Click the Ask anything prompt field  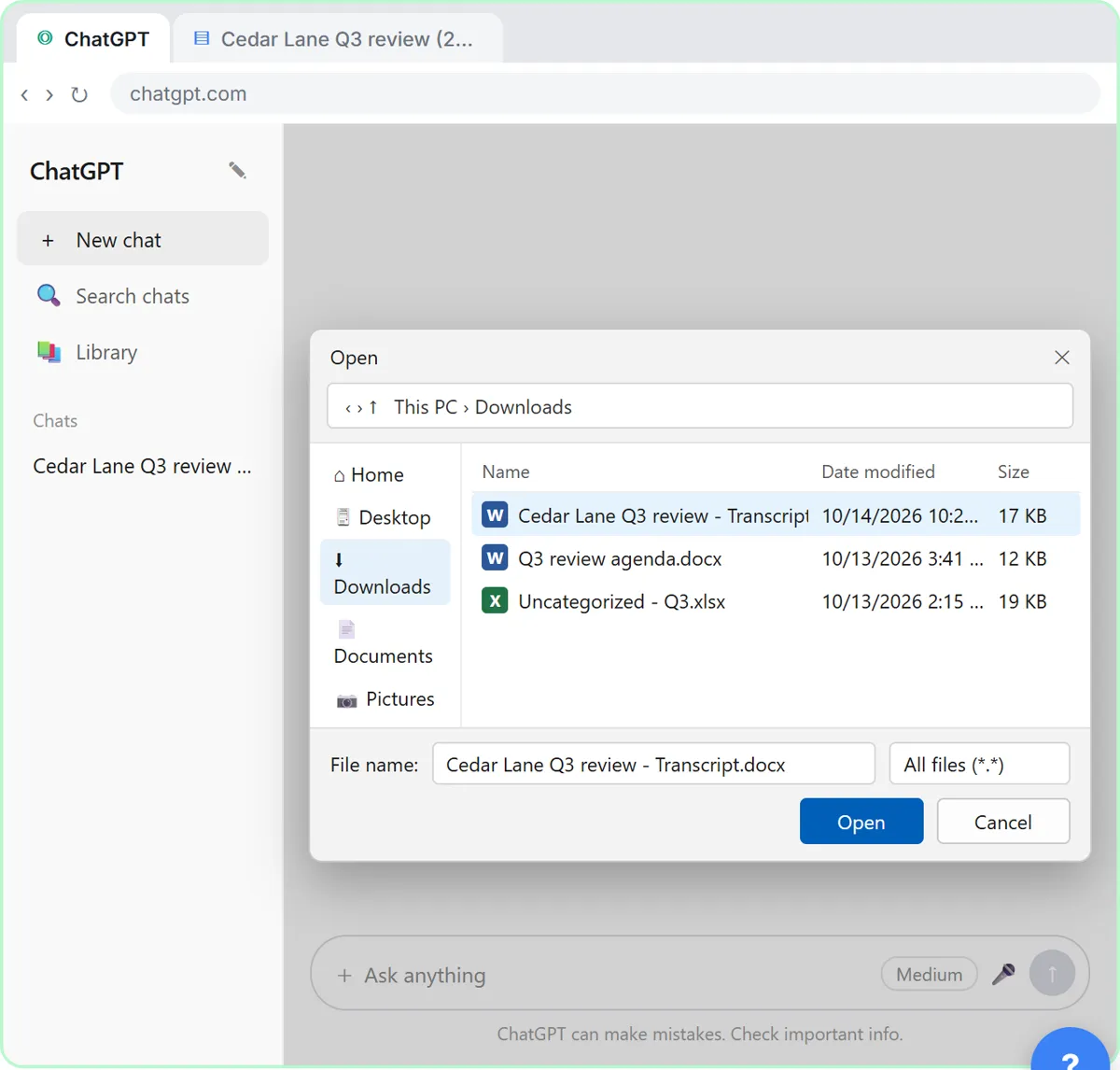click(x=425, y=976)
